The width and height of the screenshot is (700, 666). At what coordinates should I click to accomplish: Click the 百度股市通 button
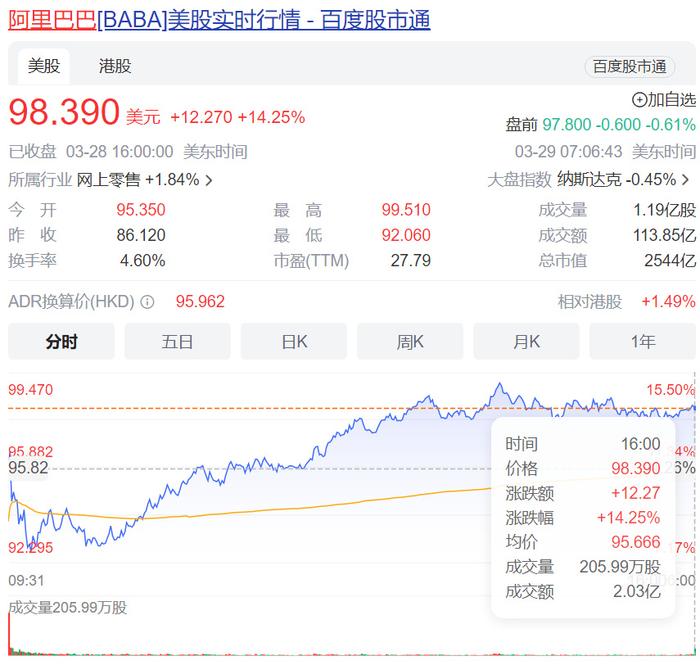coord(629,67)
